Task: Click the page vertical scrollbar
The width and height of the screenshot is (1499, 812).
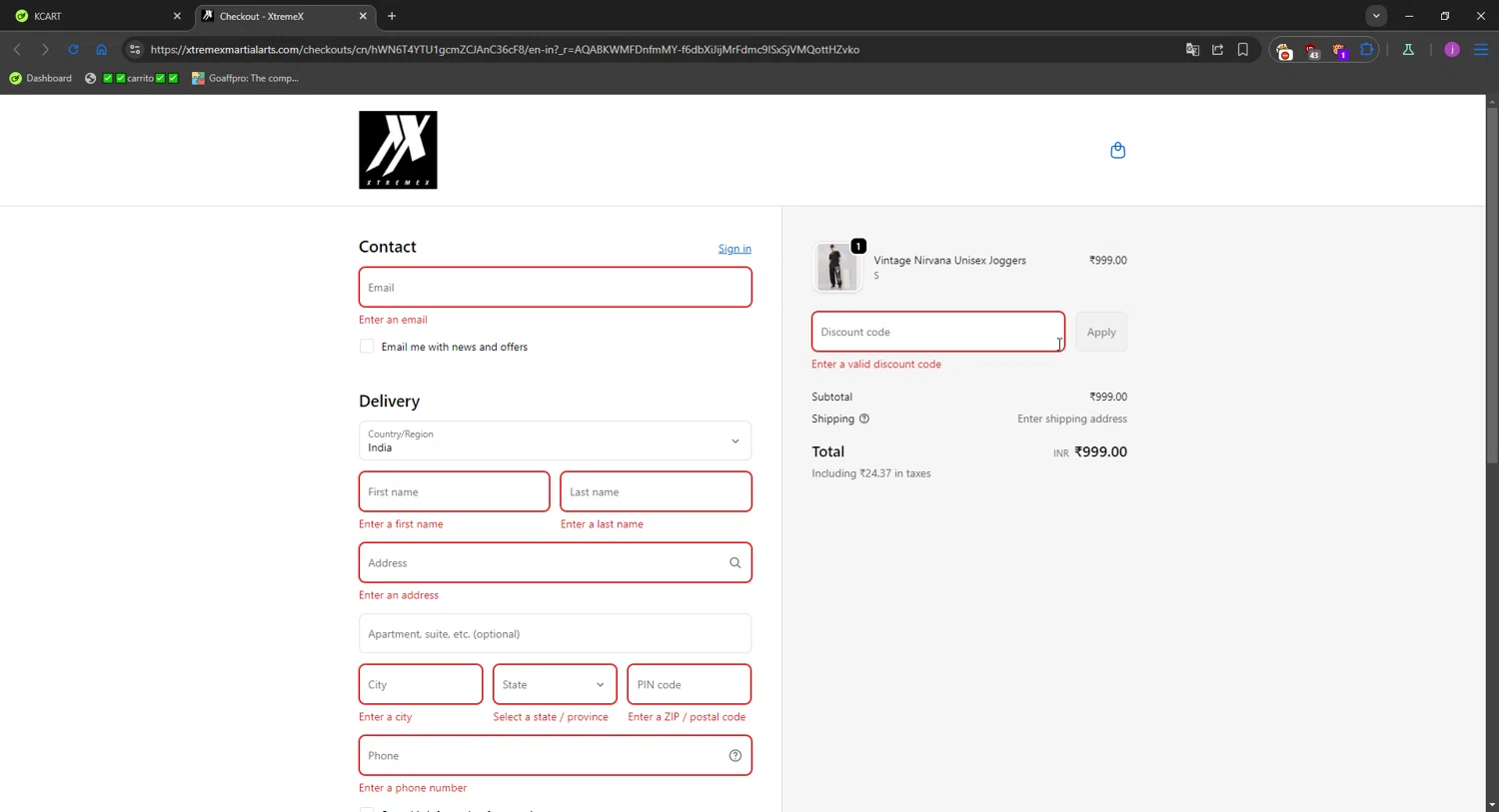Action: (1491, 286)
